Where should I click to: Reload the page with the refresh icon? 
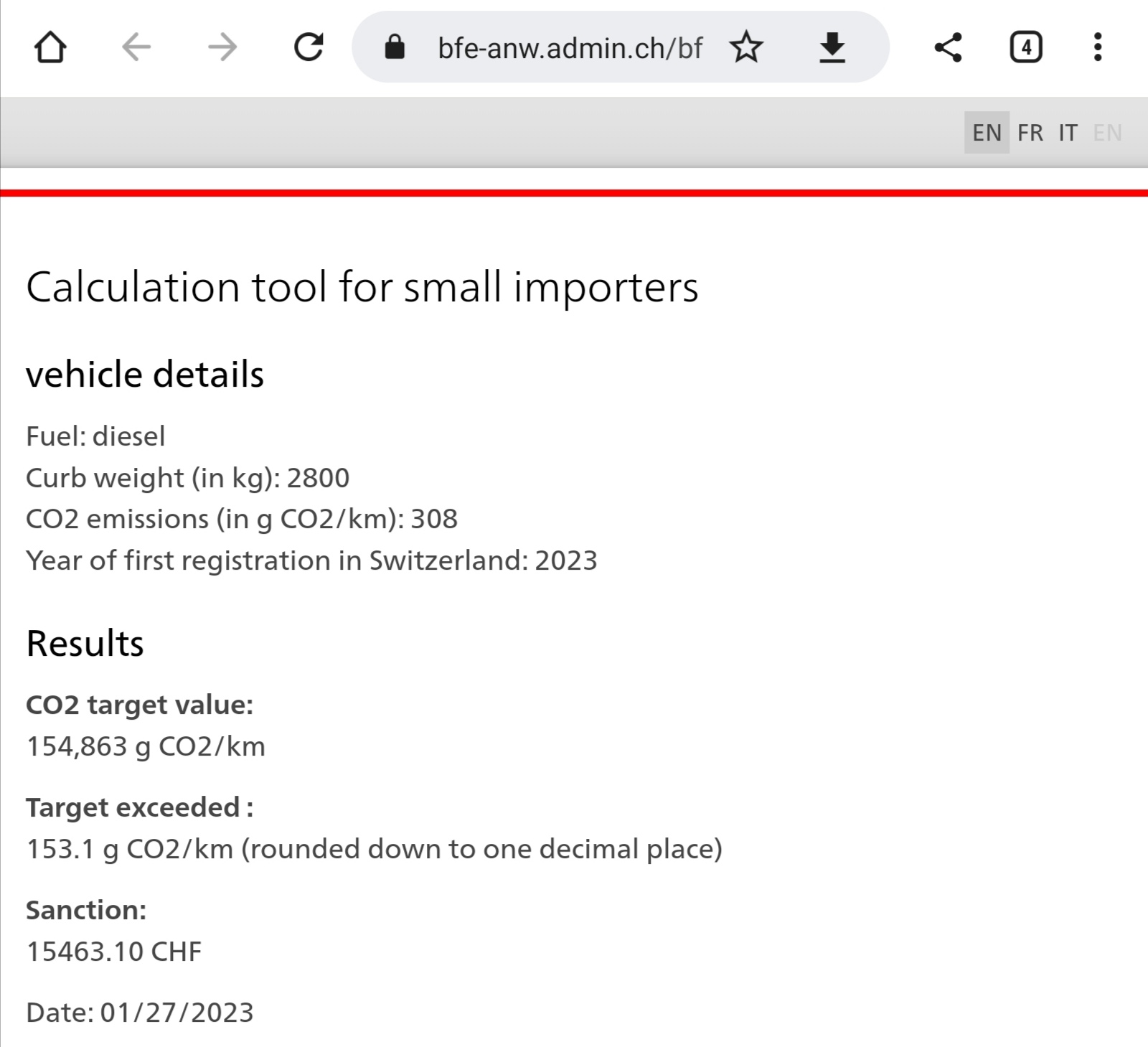pyautogui.click(x=309, y=47)
